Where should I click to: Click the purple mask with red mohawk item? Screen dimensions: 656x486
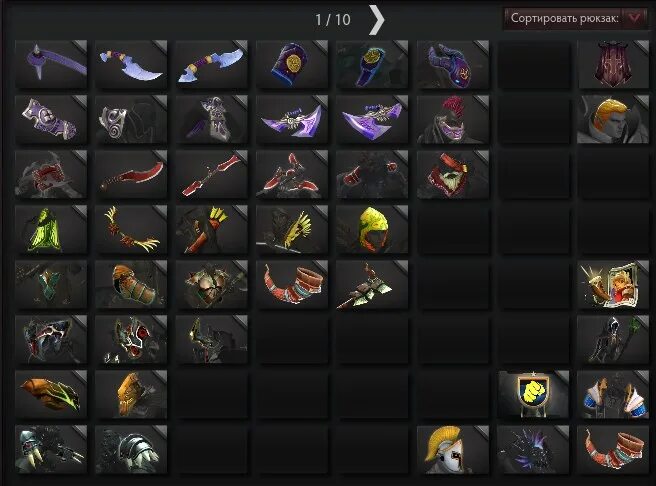(x=453, y=119)
